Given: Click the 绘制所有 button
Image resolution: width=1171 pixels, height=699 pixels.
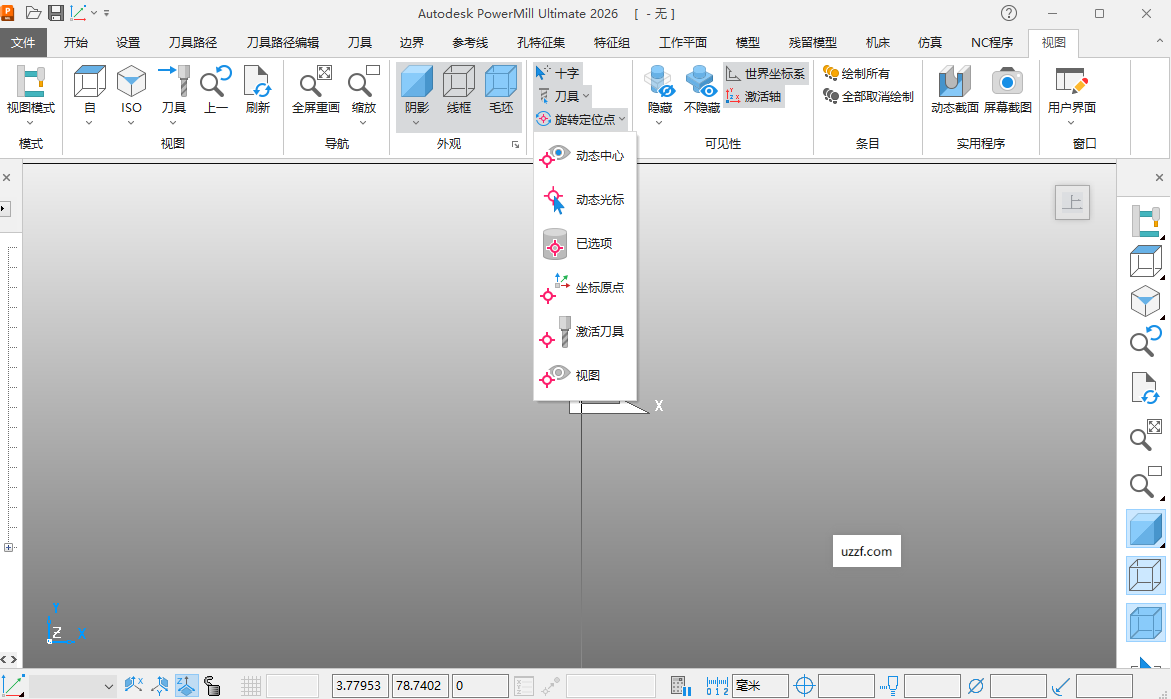Looking at the screenshot, I should (x=856, y=74).
